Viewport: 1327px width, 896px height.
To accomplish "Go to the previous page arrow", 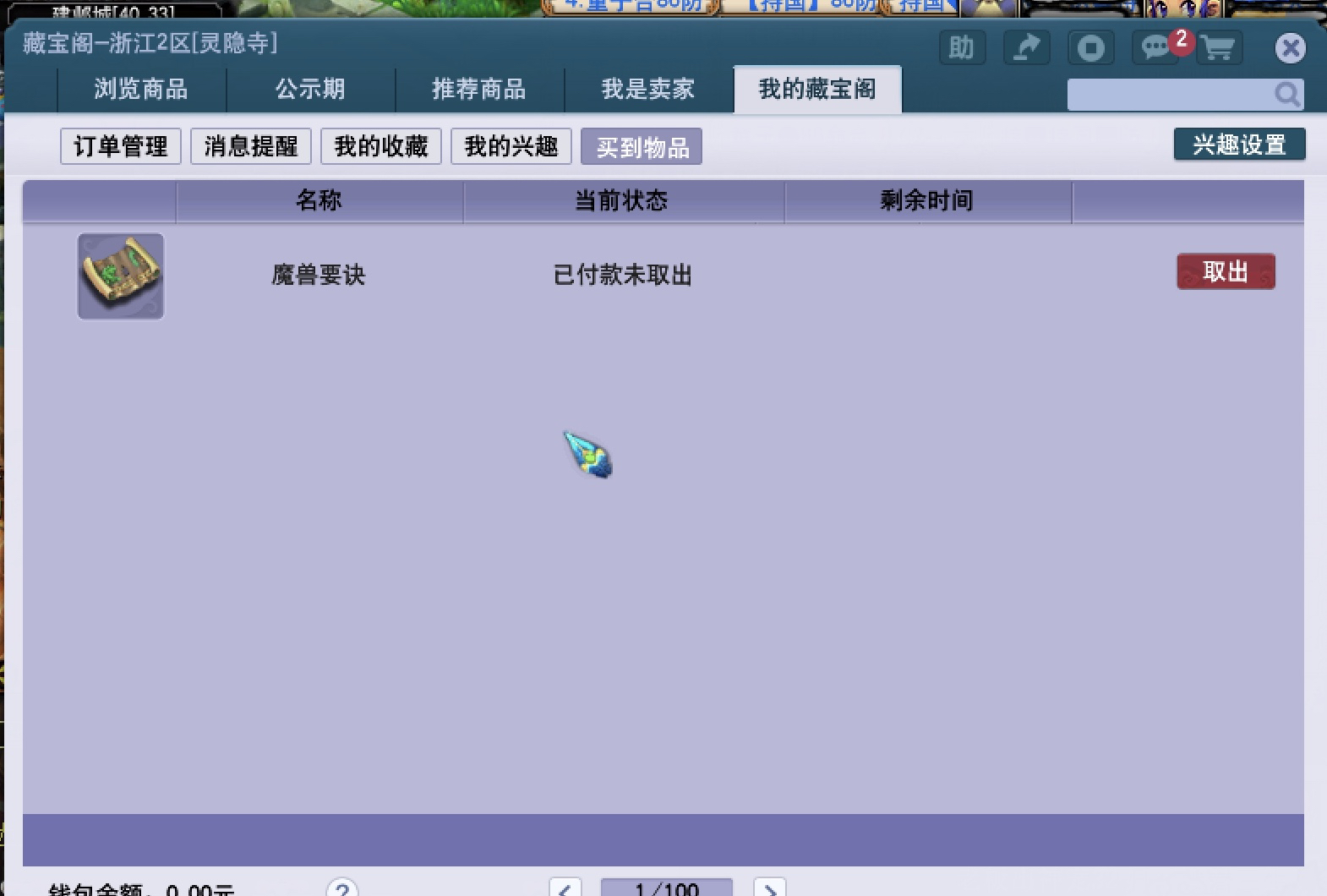I will pos(565,888).
